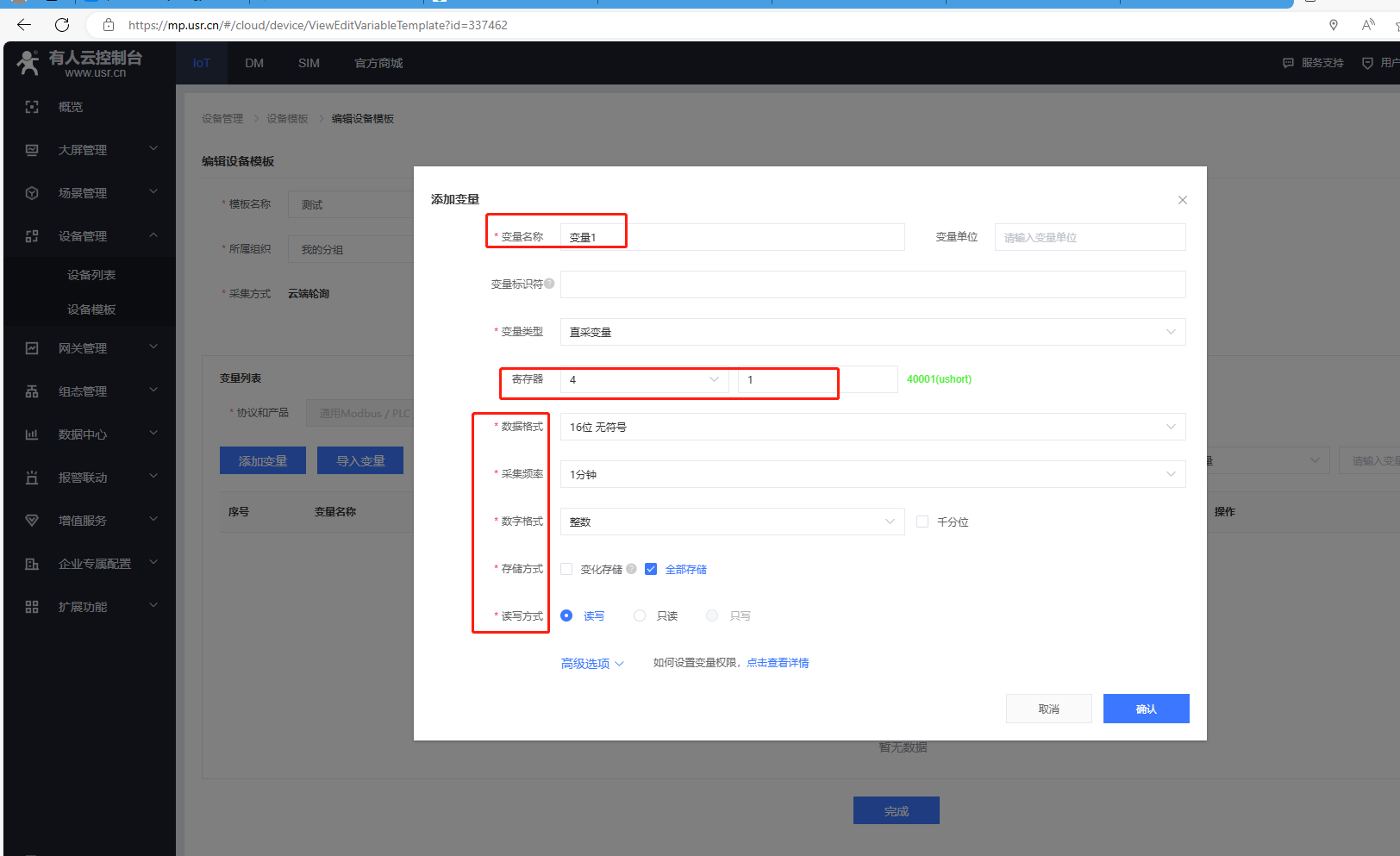Switch to the DM top tab
The image size is (1400, 856).
tap(254, 63)
